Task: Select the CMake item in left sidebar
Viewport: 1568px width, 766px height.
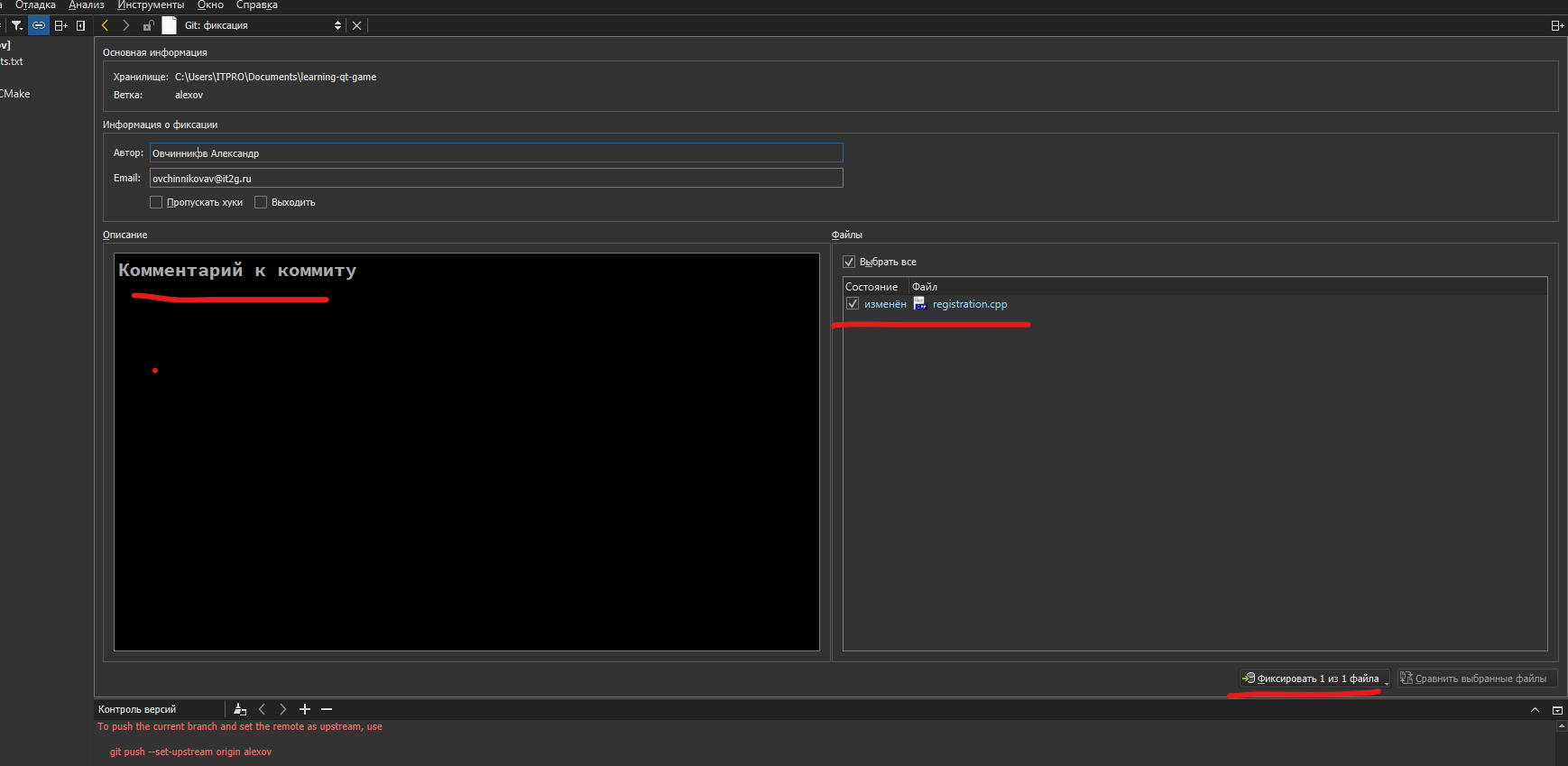Action: point(15,94)
